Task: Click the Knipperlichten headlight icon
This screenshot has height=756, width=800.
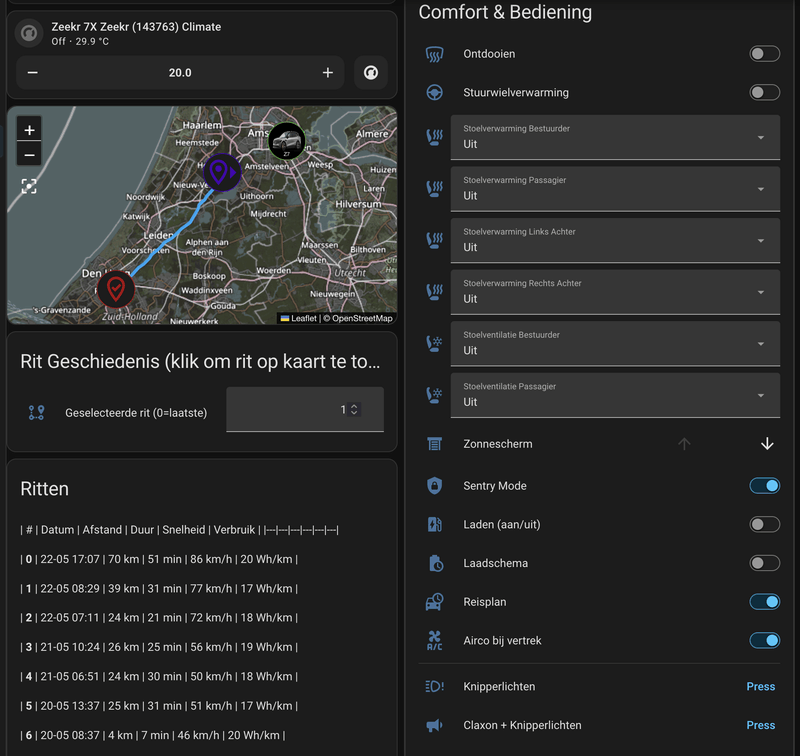Action: click(x=434, y=687)
